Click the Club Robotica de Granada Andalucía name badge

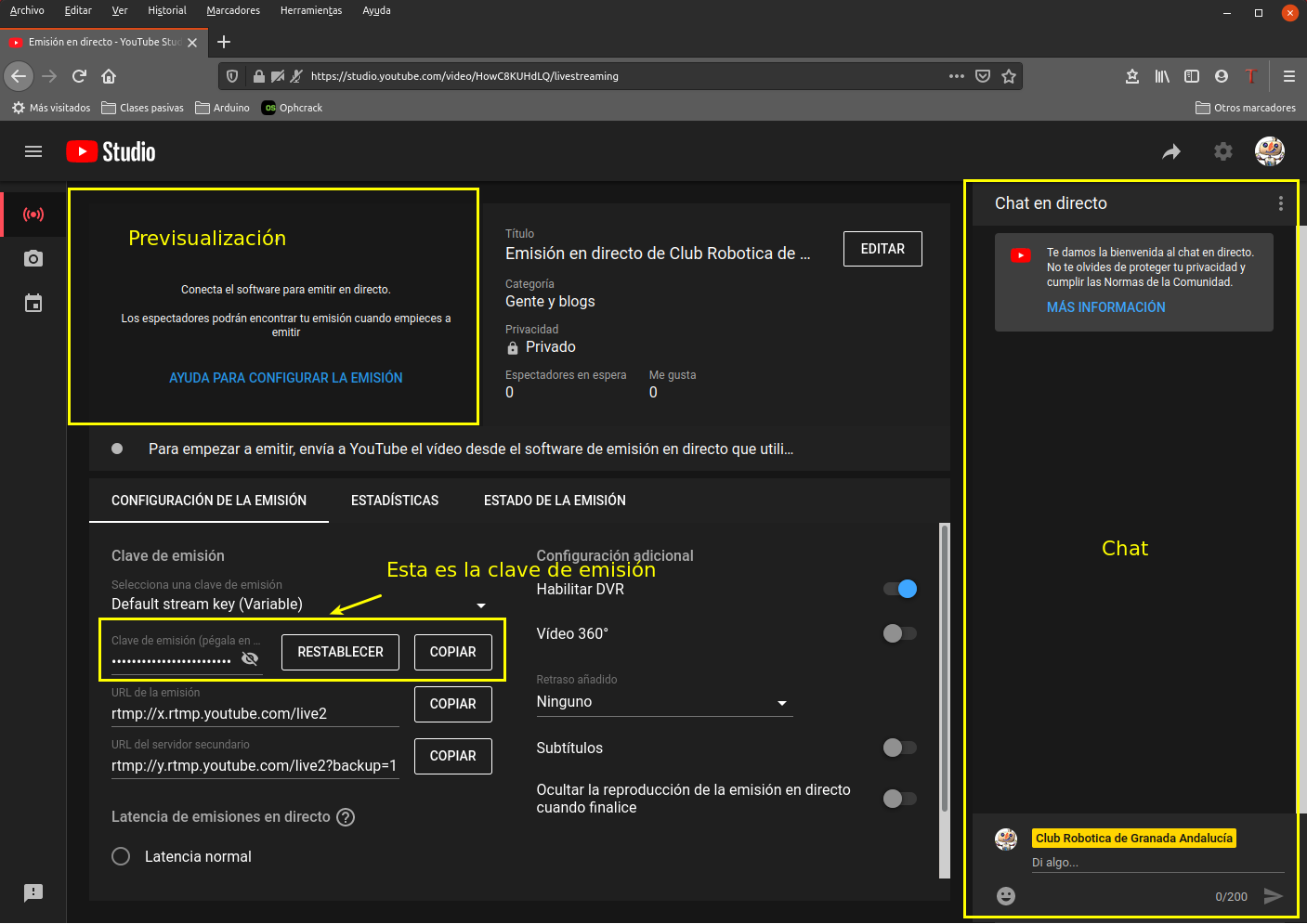point(1134,839)
